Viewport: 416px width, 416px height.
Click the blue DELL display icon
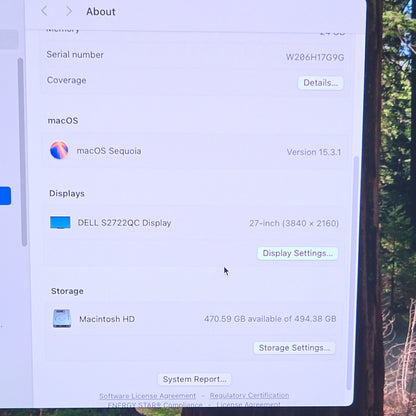tap(60, 222)
